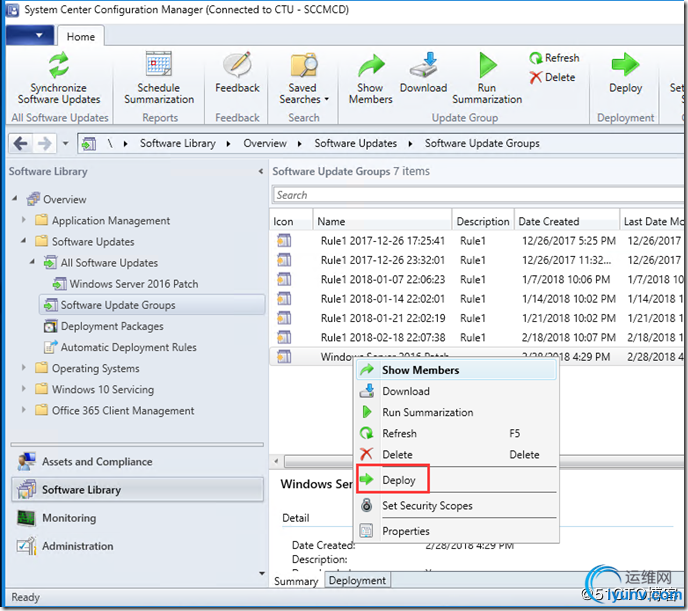Click Delete in the ribbon
The image size is (688, 611).
click(552, 77)
